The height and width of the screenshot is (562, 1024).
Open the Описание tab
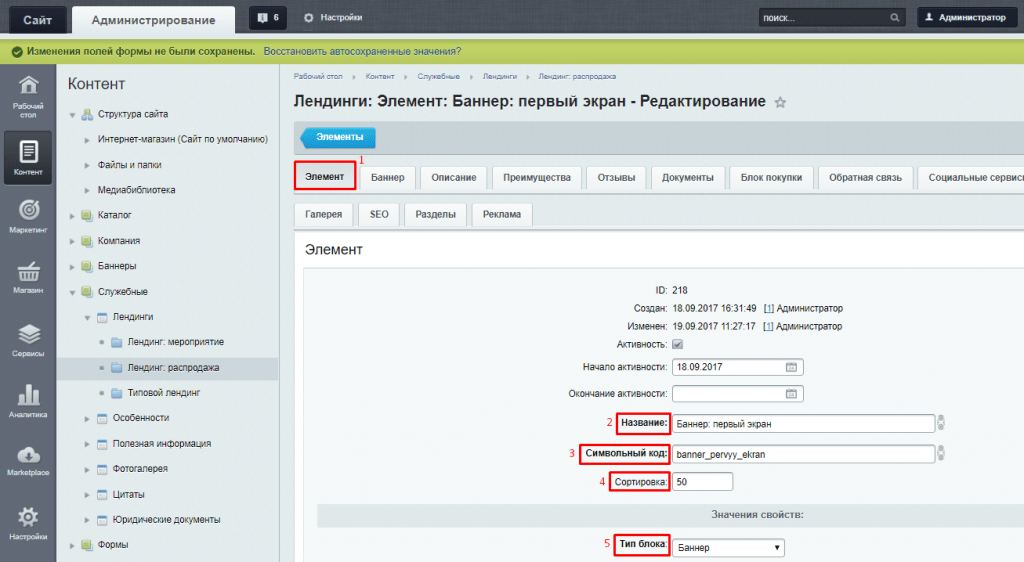point(454,178)
